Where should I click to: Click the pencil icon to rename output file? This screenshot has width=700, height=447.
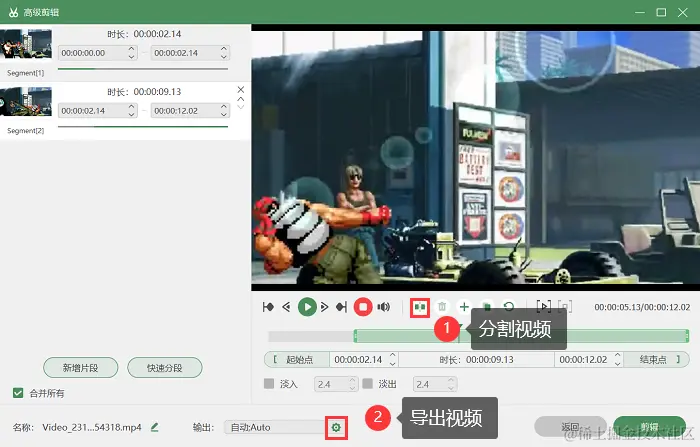154,427
